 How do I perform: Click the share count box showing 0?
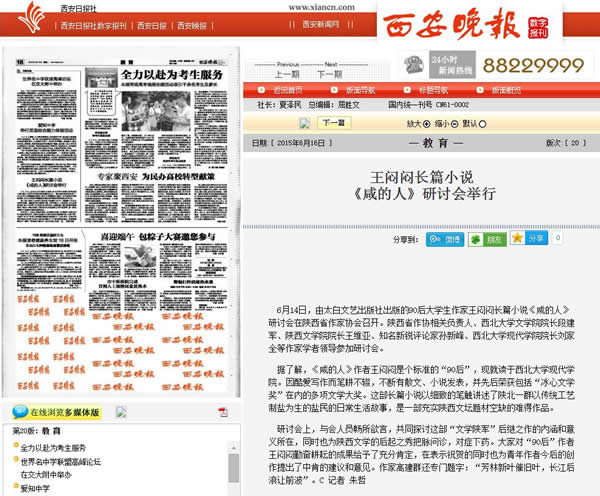coord(558,238)
